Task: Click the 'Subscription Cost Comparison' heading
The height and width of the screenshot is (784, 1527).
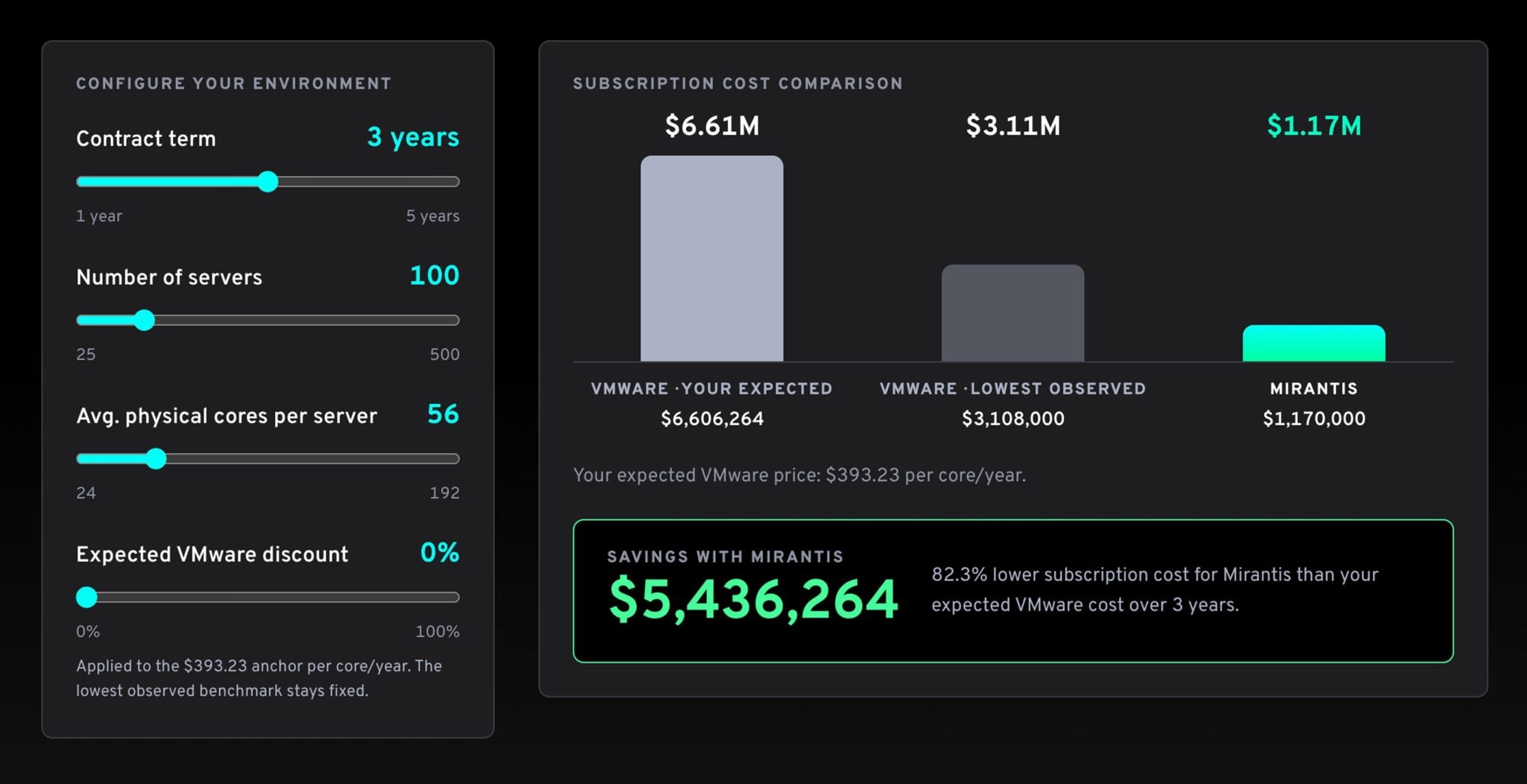Action: click(x=737, y=83)
